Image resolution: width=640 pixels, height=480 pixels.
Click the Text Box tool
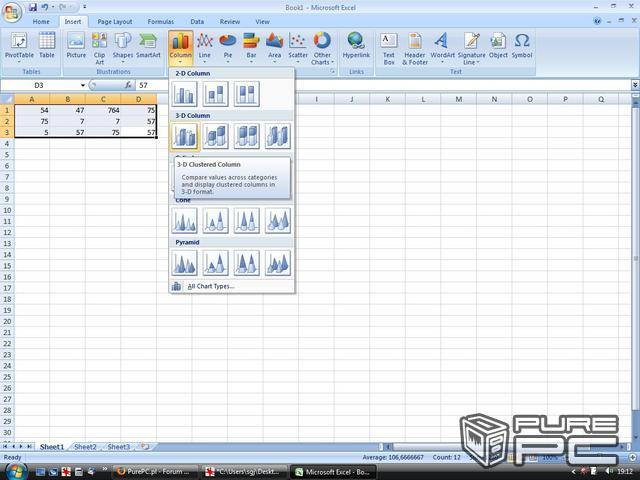[389, 46]
